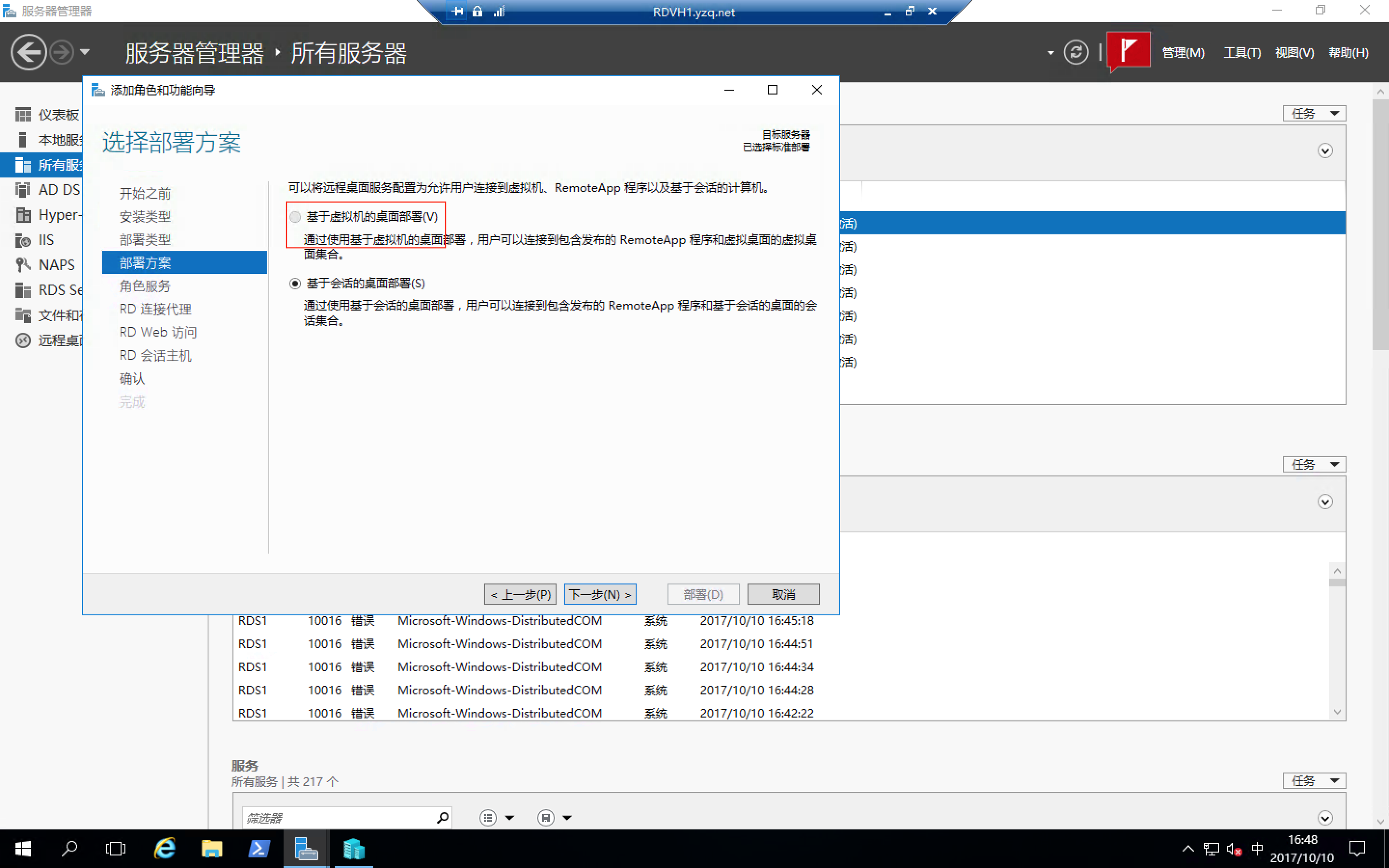The height and width of the screenshot is (868, 1389).
Task: Open remote desktop services sidebar icon
Action: 23,340
